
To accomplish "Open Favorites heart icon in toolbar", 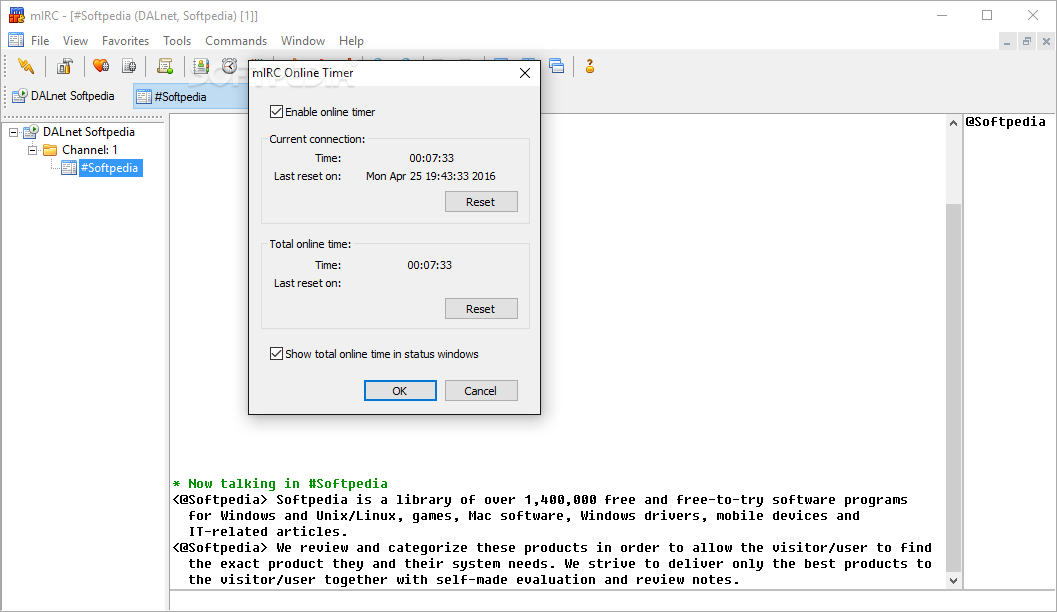I will 101,66.
